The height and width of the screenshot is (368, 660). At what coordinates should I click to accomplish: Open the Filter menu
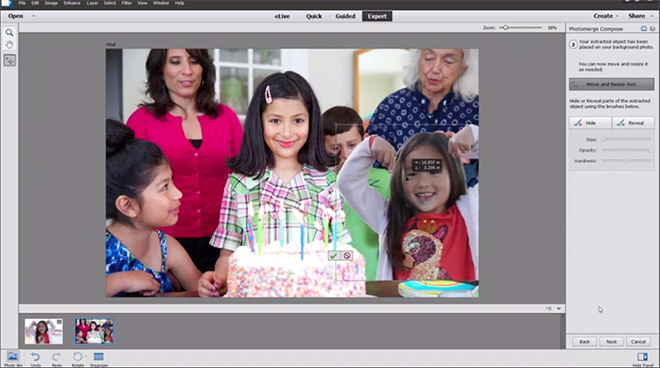coord(127,3)
